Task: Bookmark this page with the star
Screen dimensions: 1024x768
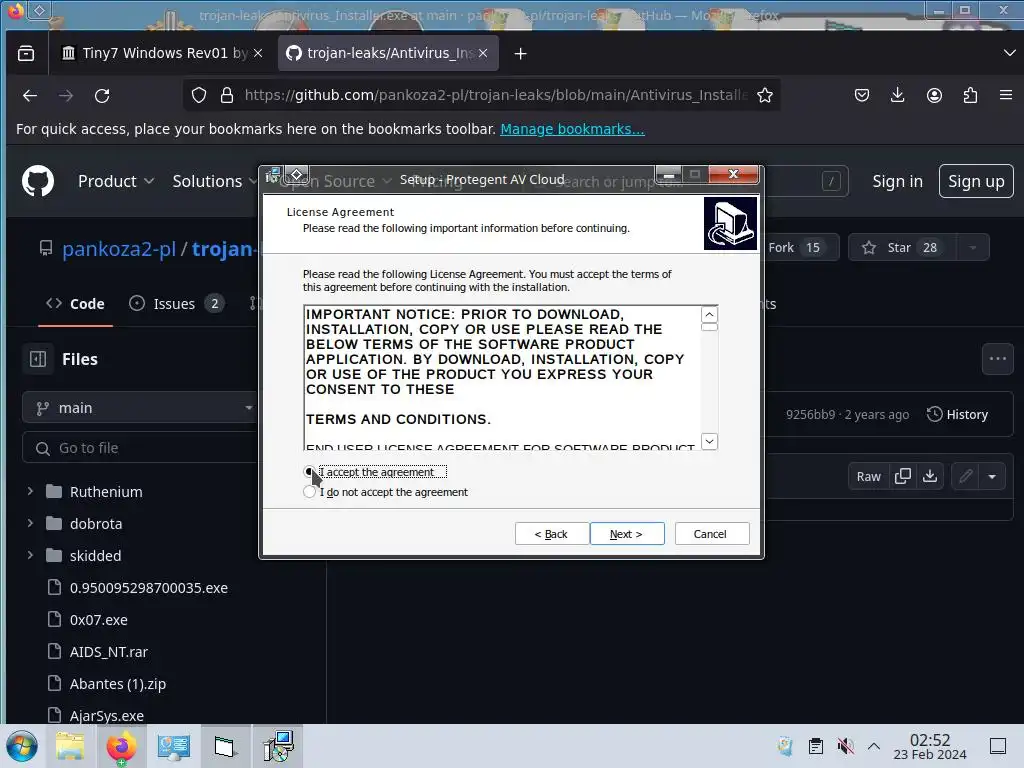Action: click(765, 95)
